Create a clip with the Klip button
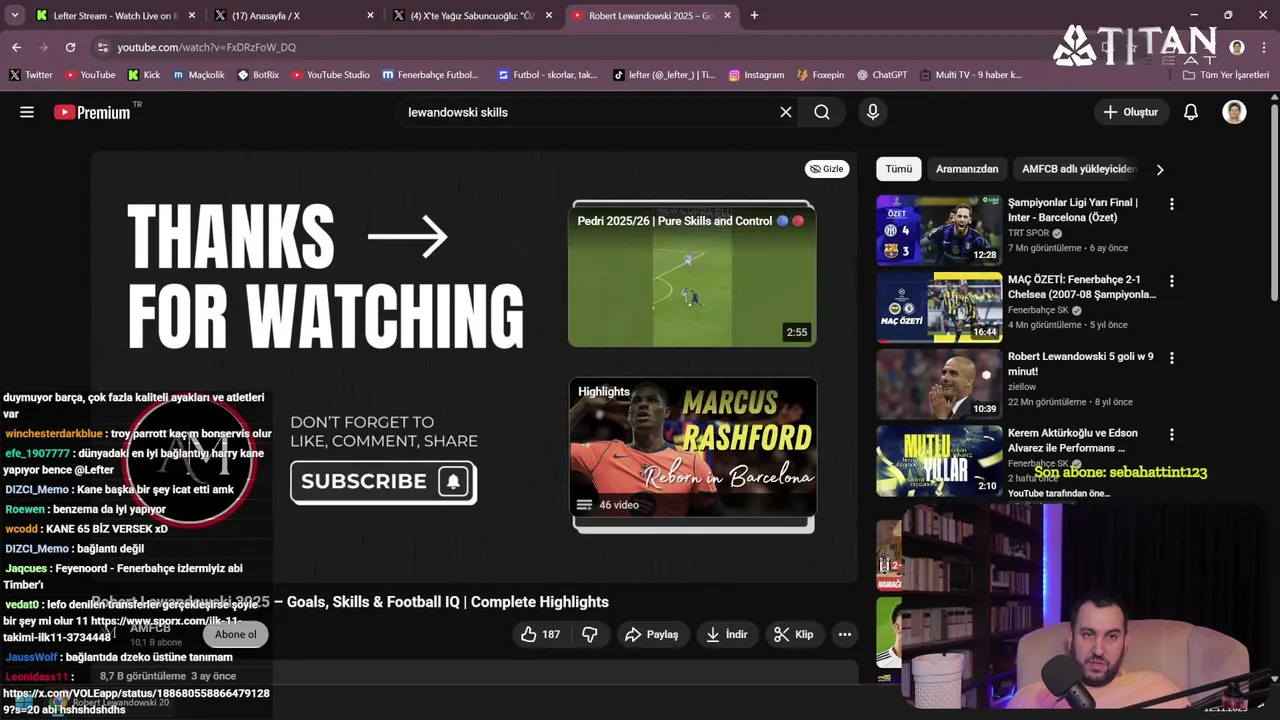1280x720 pixels. click(x=794, y=634)
